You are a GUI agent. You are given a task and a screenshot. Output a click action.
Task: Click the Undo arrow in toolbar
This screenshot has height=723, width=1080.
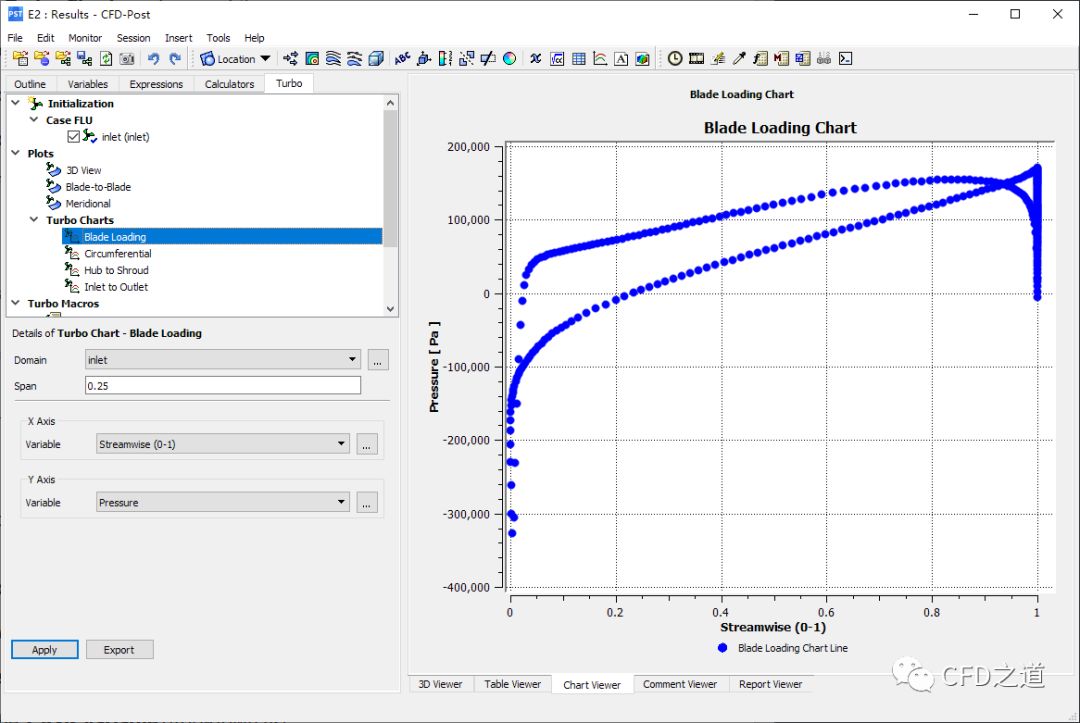pos(154,59)
